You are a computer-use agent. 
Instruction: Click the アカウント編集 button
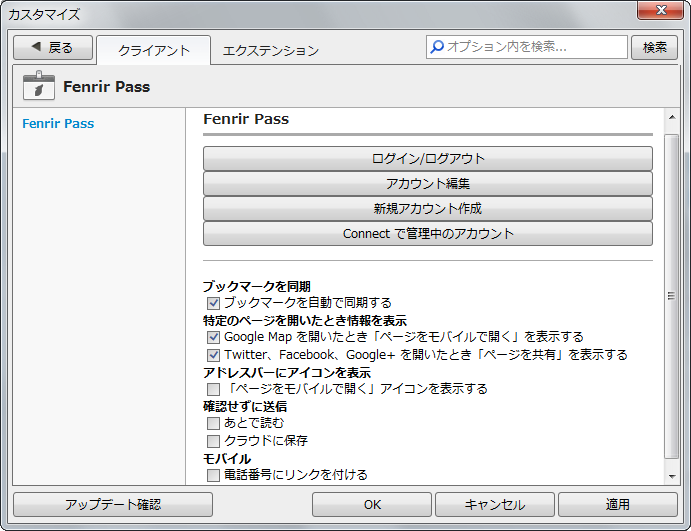(428, 183)
